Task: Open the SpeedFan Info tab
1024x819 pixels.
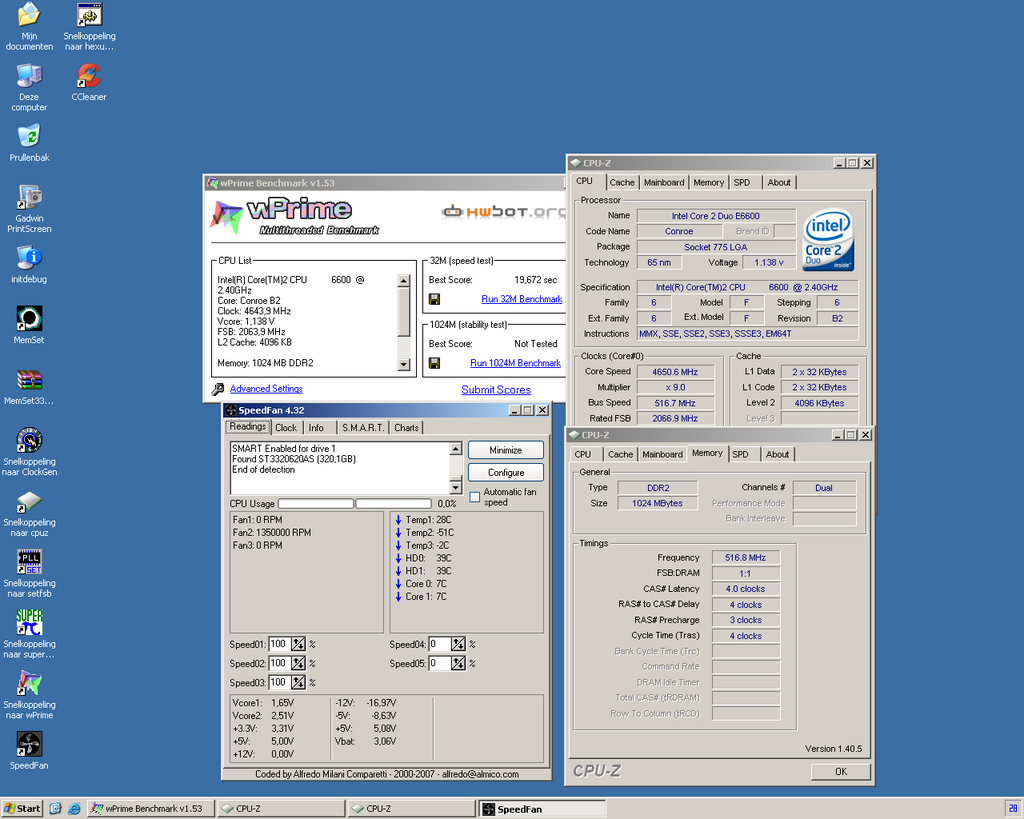Action: click(x=316, y=428)
